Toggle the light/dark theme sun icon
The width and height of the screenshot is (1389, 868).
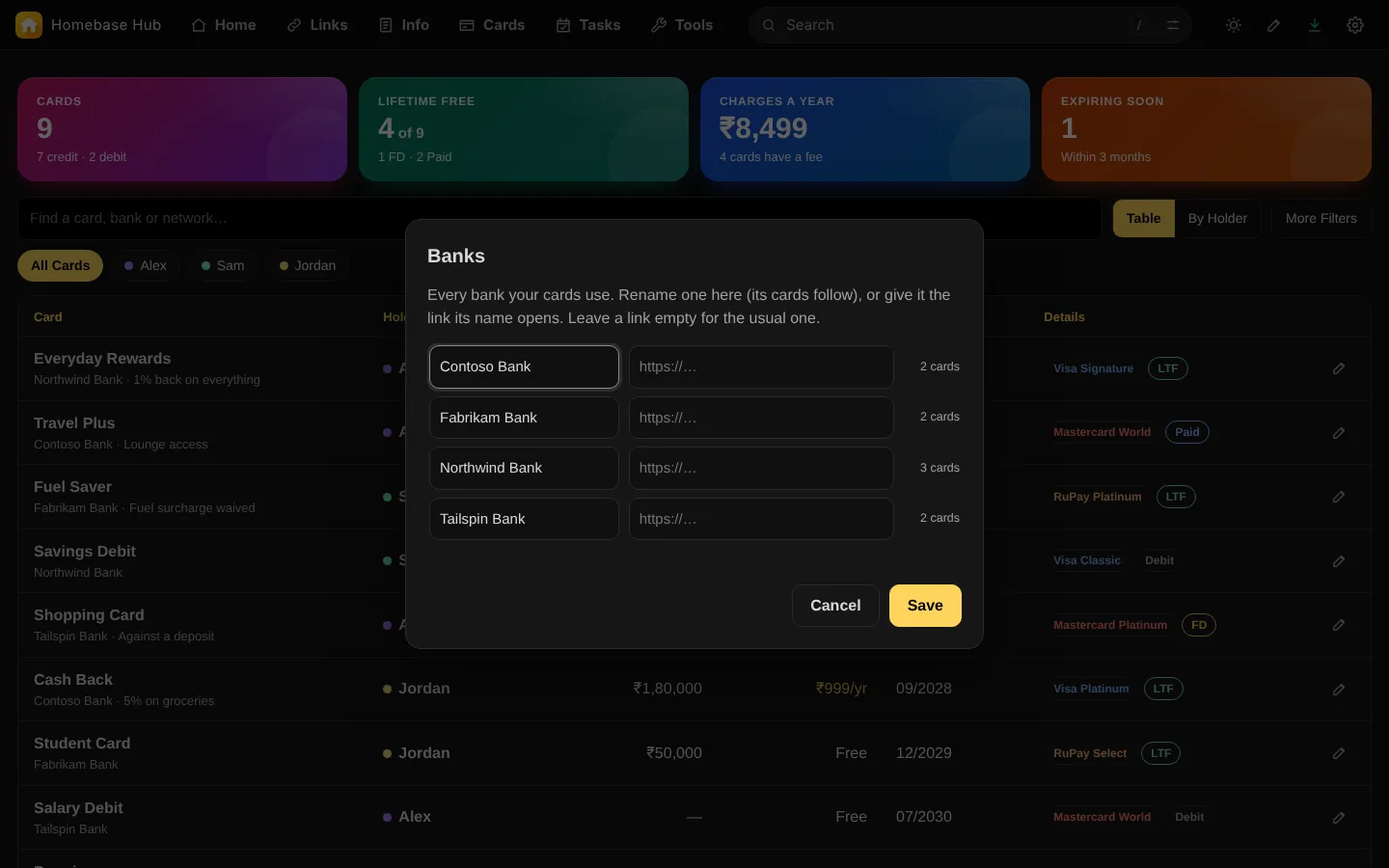coord(1234,25)
